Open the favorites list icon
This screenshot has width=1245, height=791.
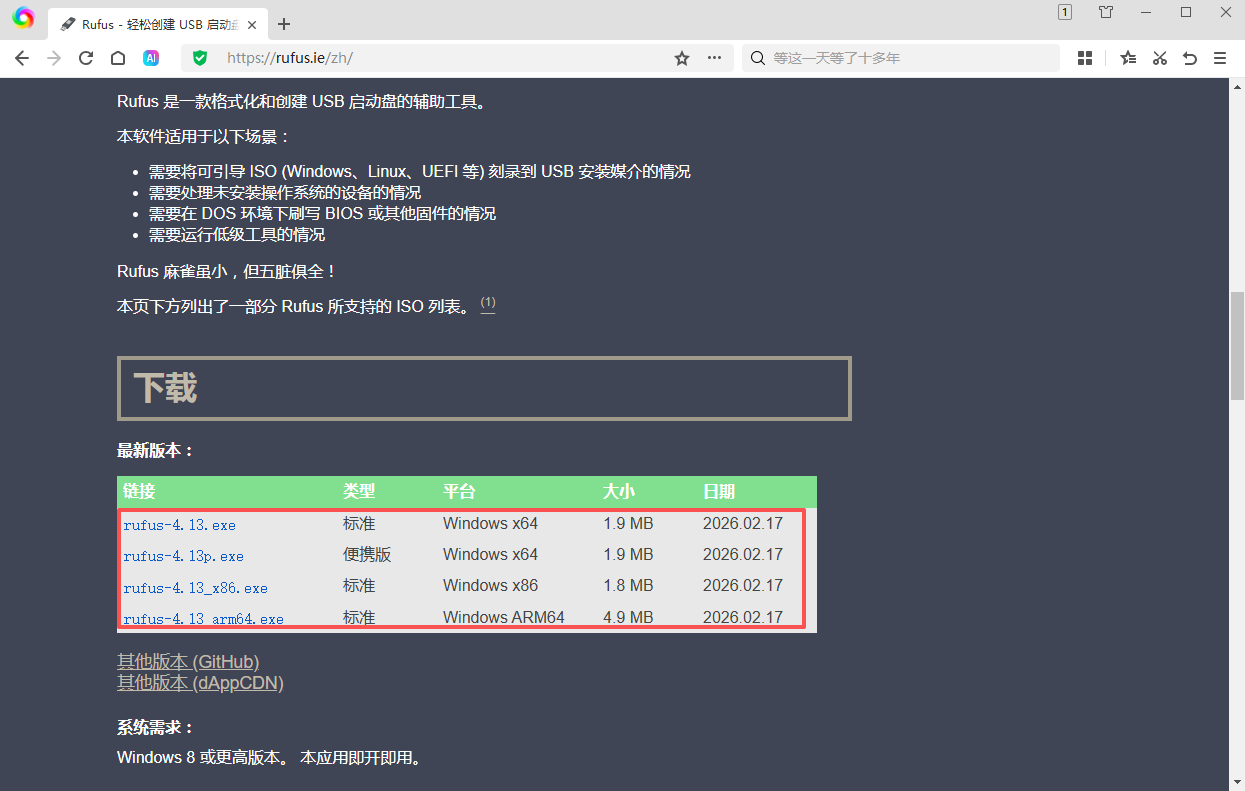(x=1128, y=58)
